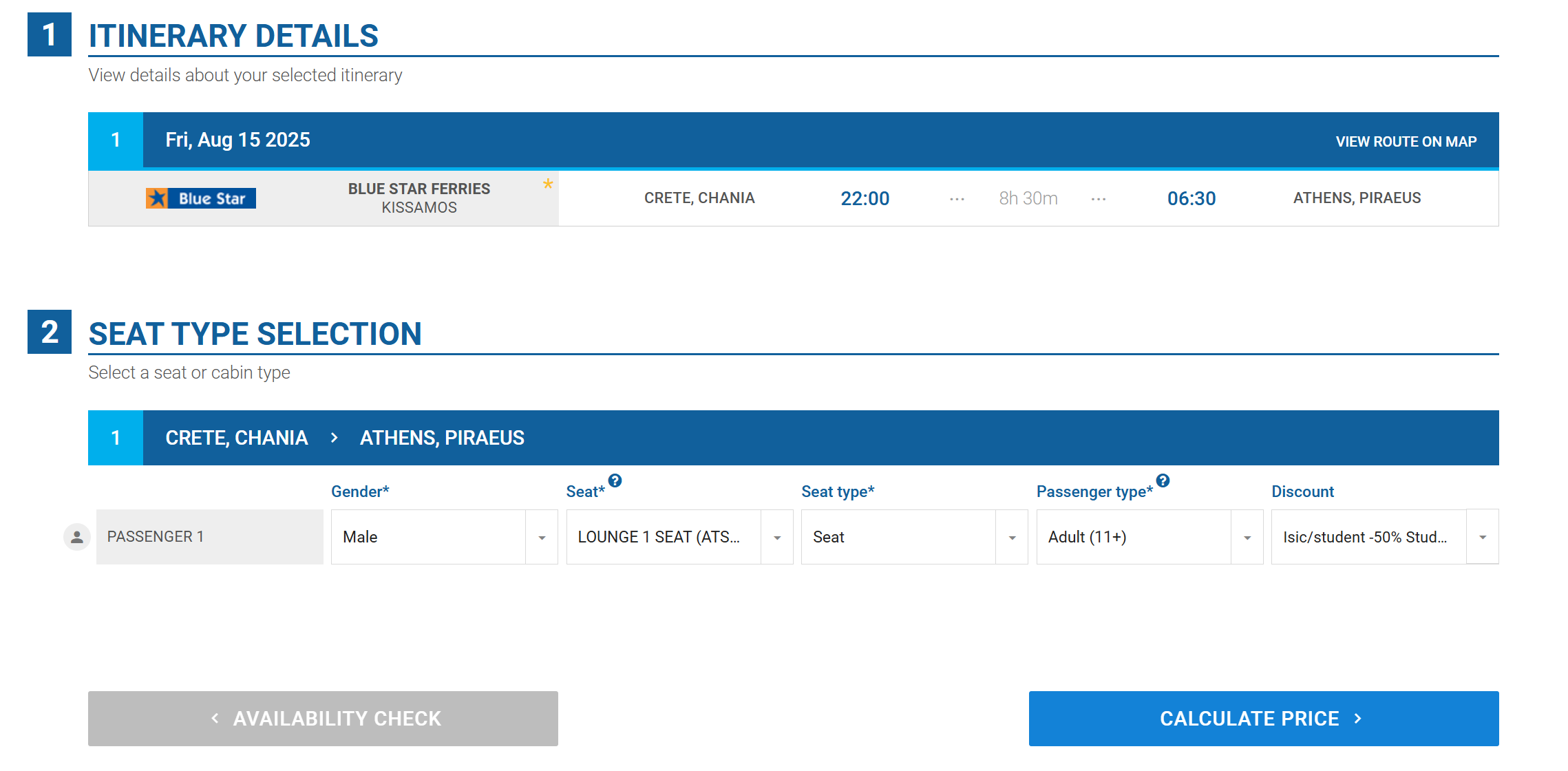Select the Crete, Chania to Athens route header
Viewport: 1568px width, 771px height.
[x=794, y=438]
